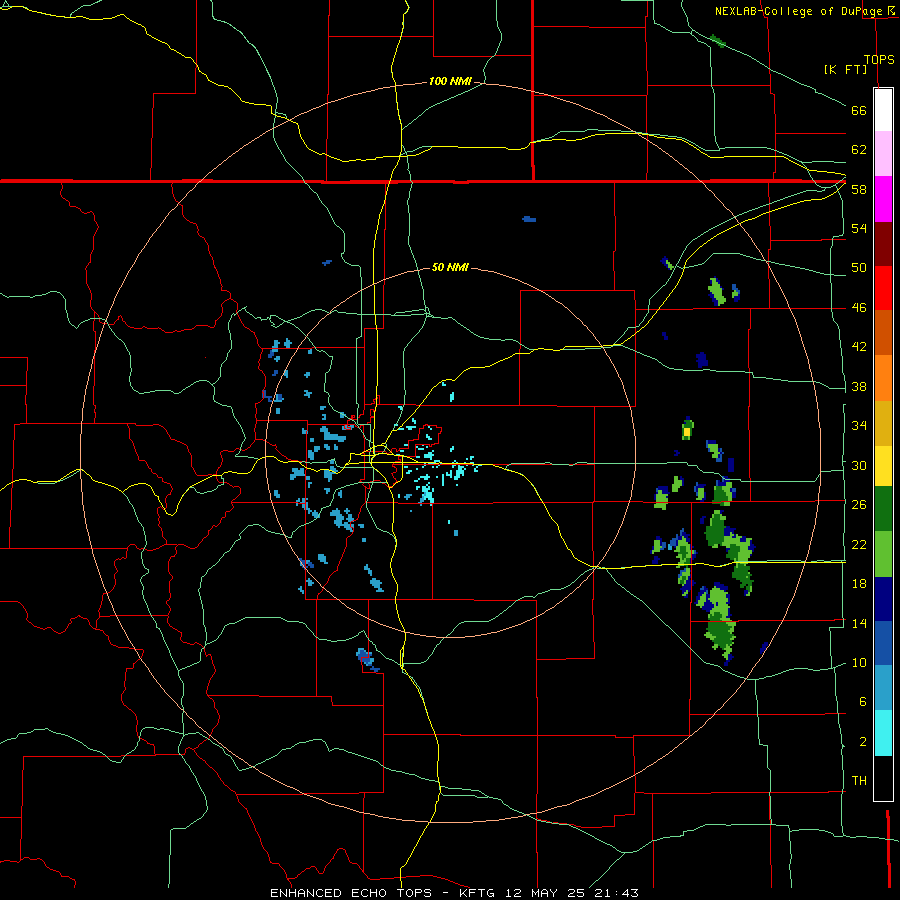The height and width of the screenshot is (900, 900).
Task: Click the '12 MAY 25' date in the caption
Action: coord(545,893)
